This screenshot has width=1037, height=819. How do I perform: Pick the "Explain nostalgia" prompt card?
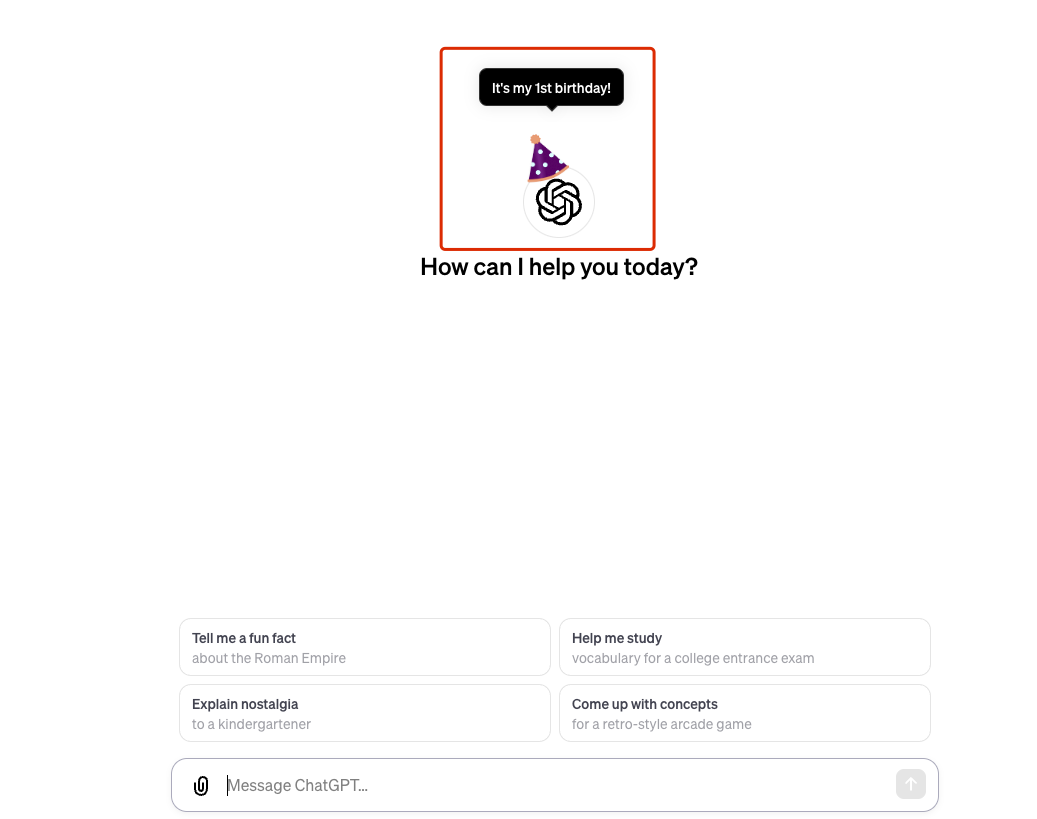pyautogui.click(x=365, y=713)
